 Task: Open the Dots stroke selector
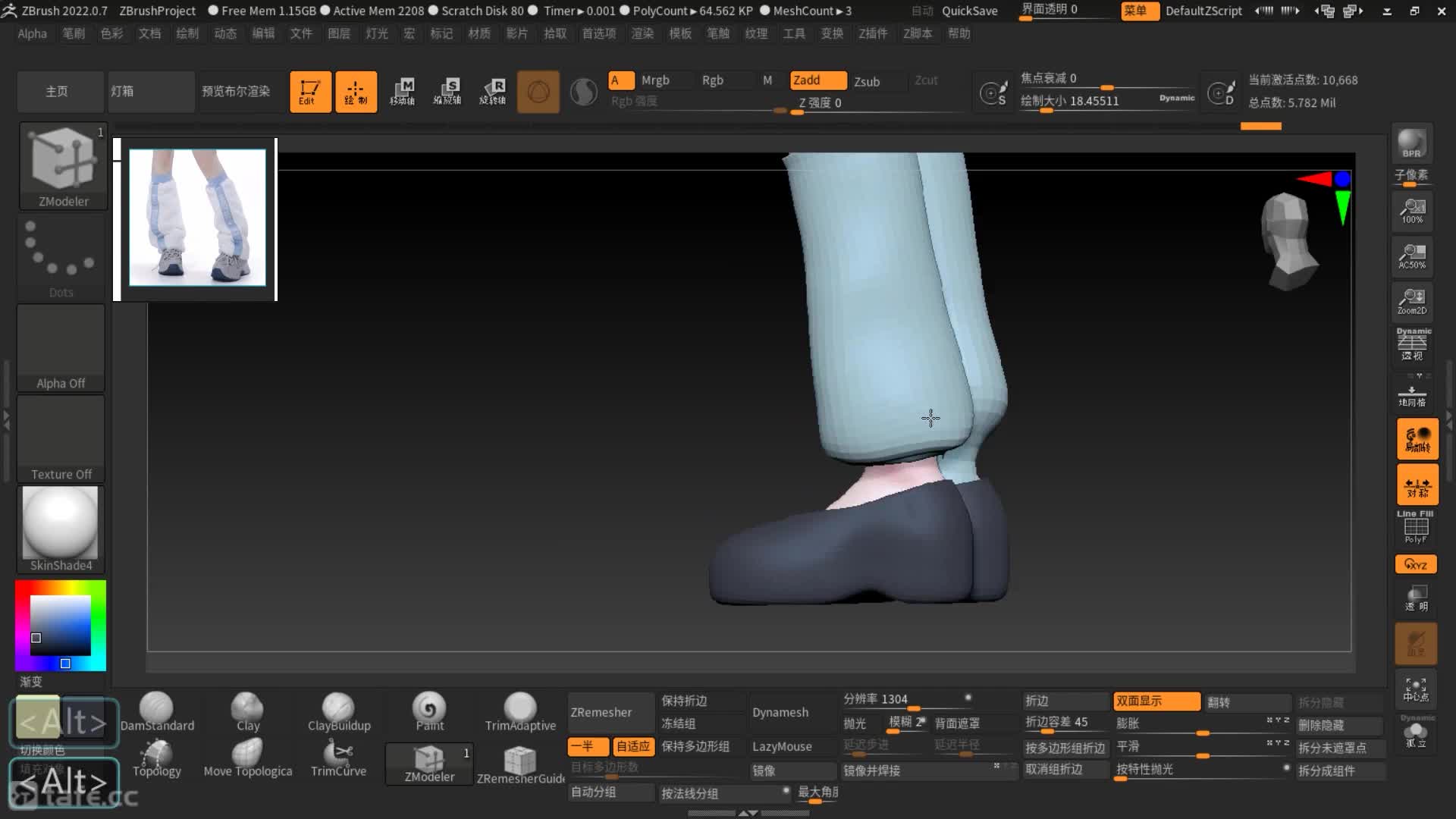61,257
